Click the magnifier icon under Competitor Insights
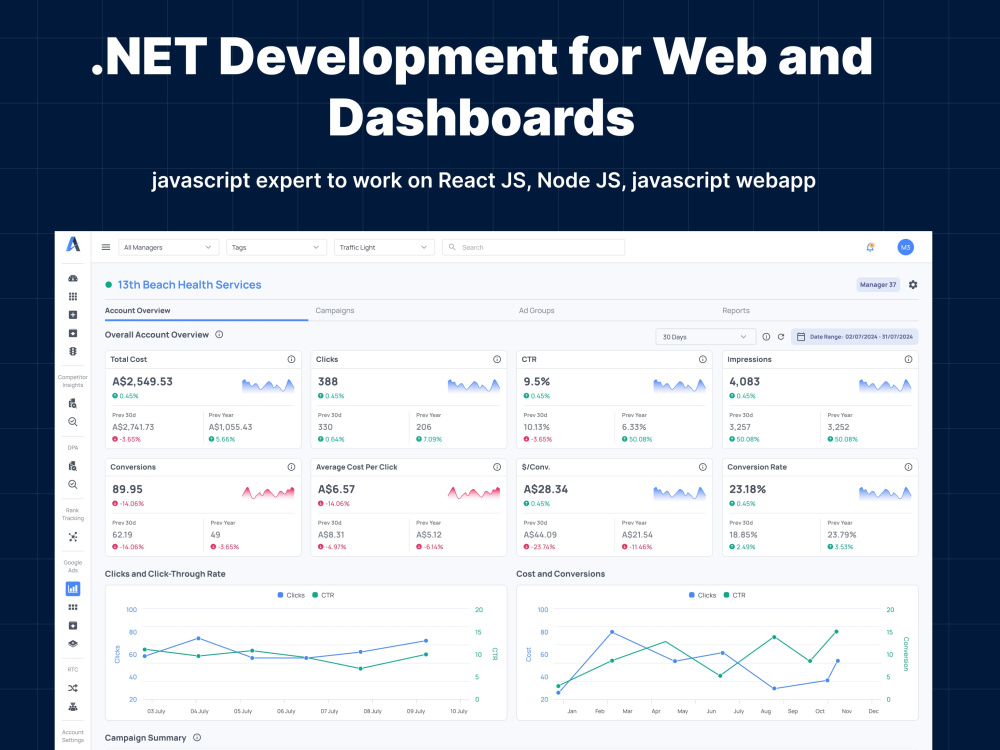This screenshot has height=750, width=1000. pos(73,422)
